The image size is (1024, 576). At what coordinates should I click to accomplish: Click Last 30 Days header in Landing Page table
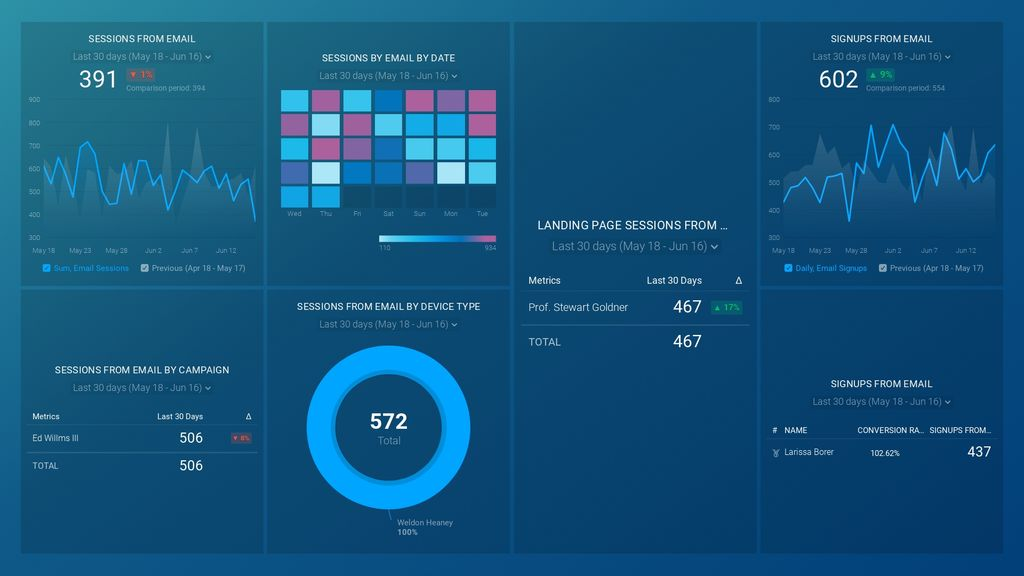click(x=674, y=280)
